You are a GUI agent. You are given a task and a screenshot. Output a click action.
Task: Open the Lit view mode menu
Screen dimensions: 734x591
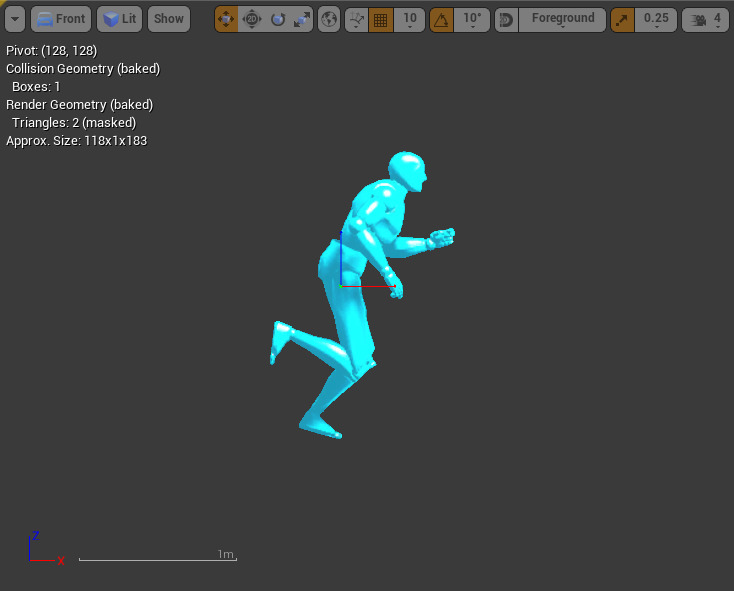coord(119,19)
